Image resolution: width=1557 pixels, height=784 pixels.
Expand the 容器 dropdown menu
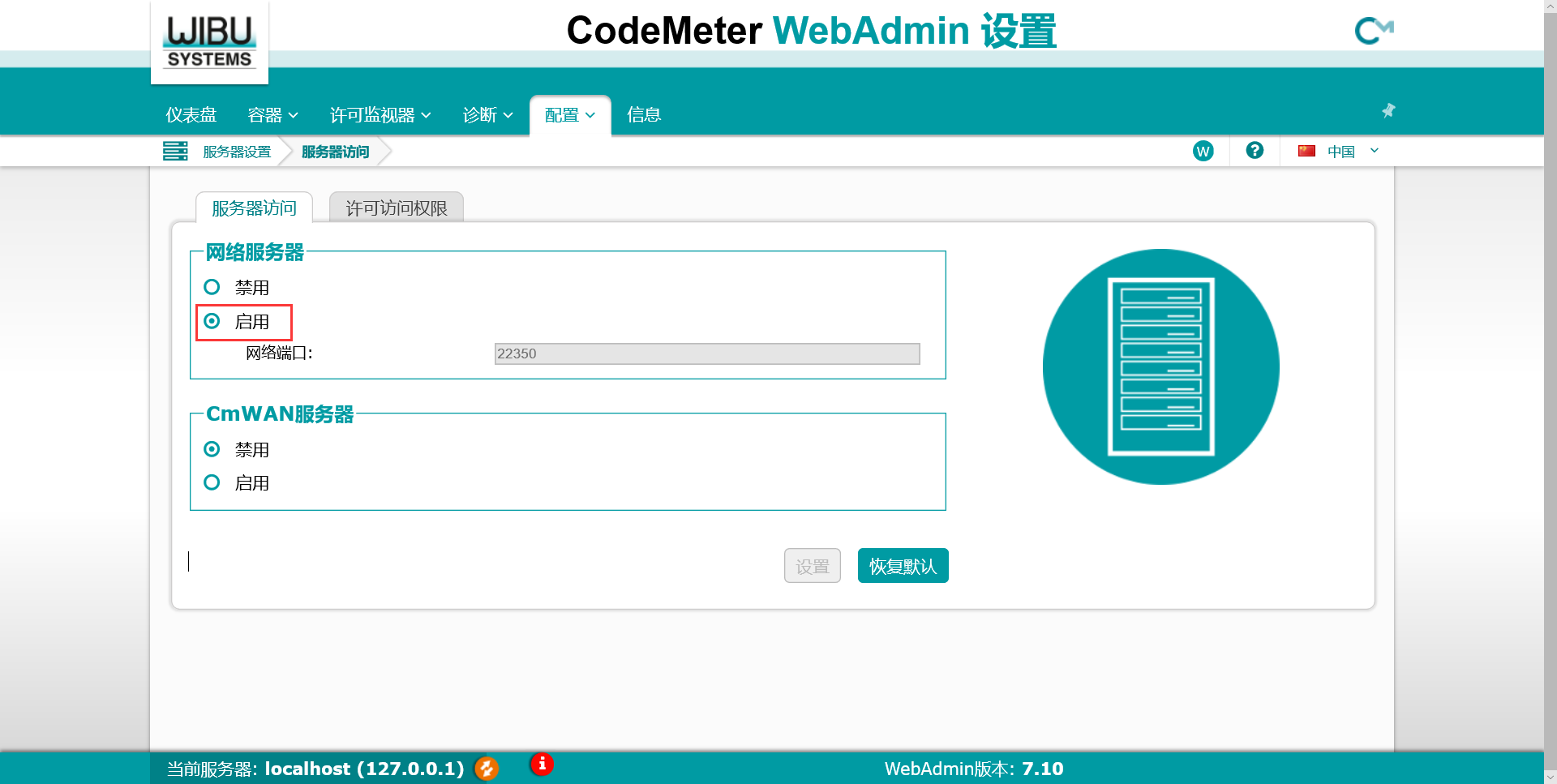point(272,115)
